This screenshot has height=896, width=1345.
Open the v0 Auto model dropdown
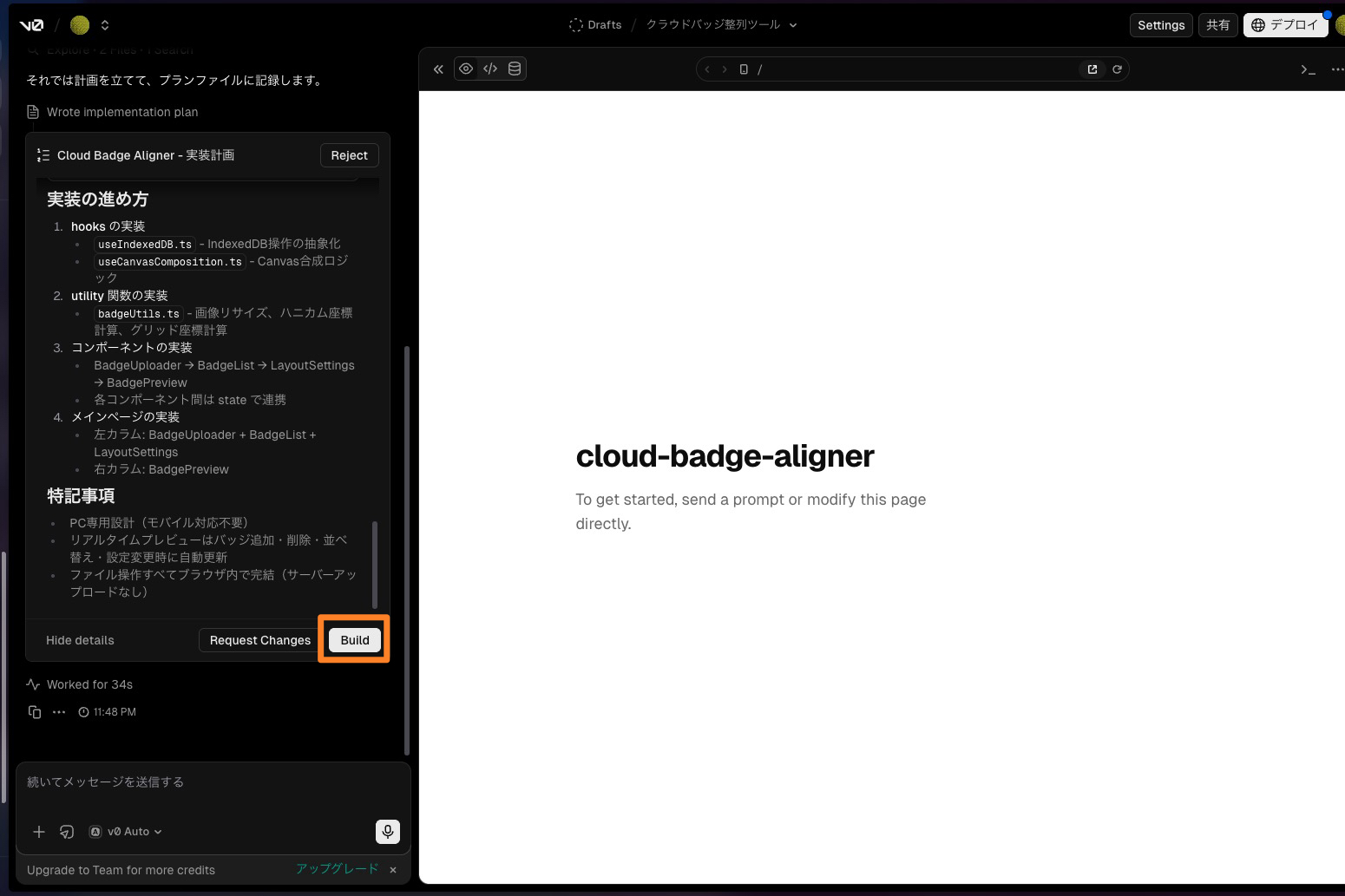[x=126, y=832]
